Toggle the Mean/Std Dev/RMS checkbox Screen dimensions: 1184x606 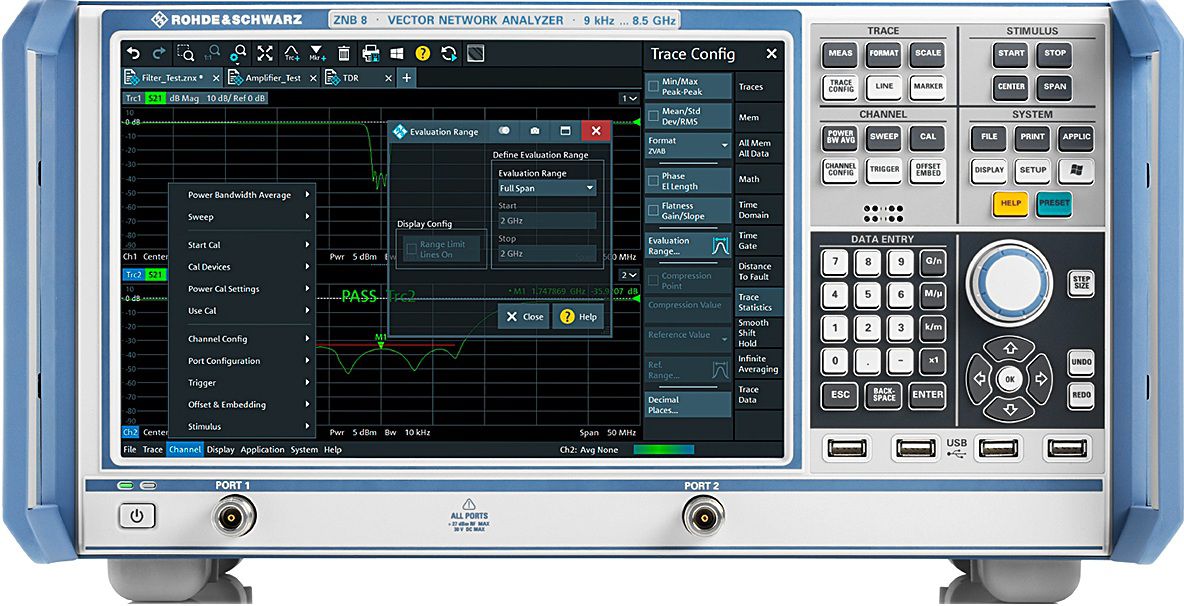coord(654,116)
